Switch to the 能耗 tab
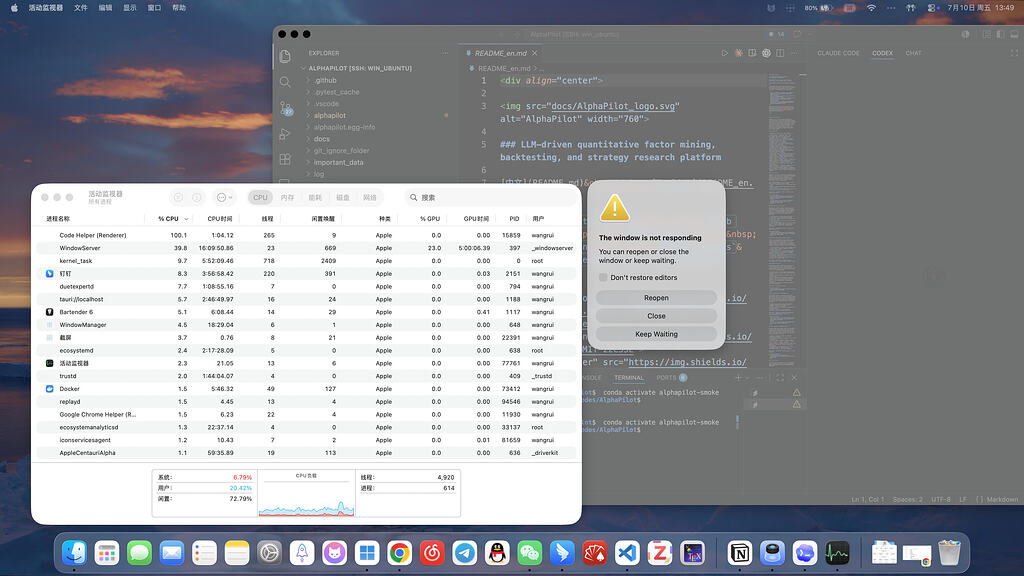Viewport: 1024px width, 576px height. click(315, 197)
